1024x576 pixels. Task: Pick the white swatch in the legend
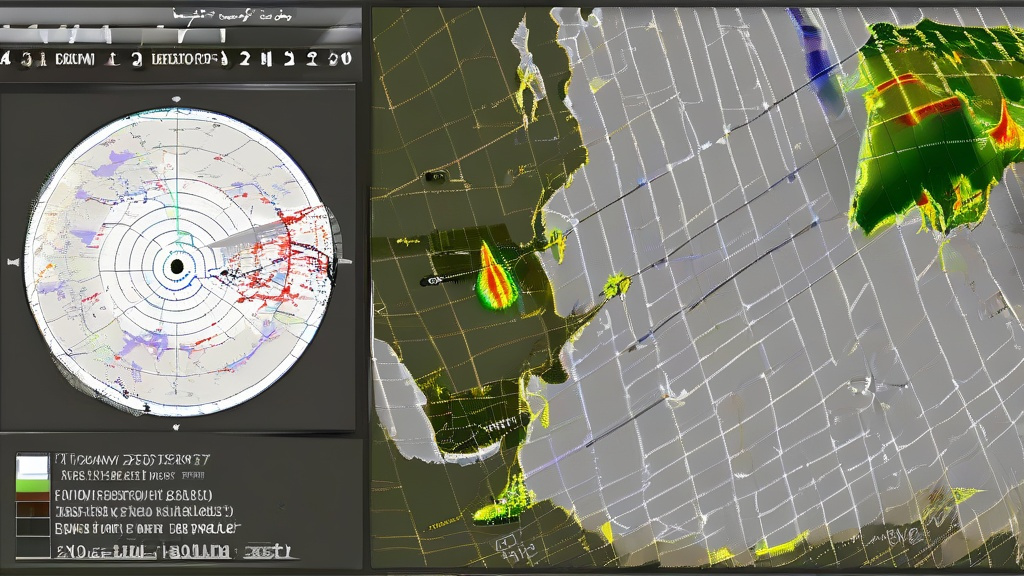coord(33,466)
